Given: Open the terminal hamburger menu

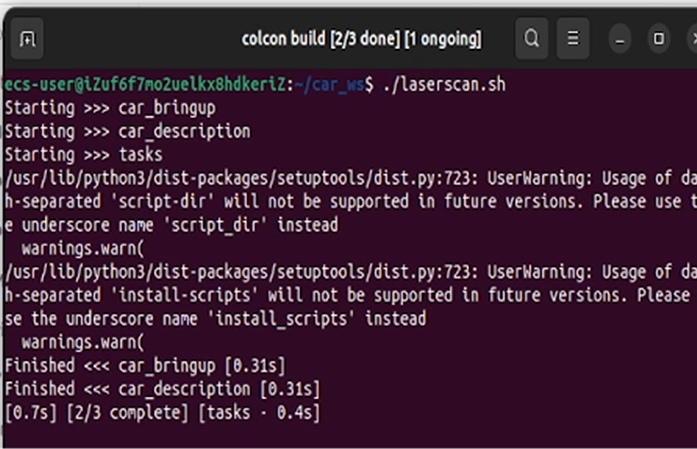Looking at the screenshot, I should tap(573, 39).
